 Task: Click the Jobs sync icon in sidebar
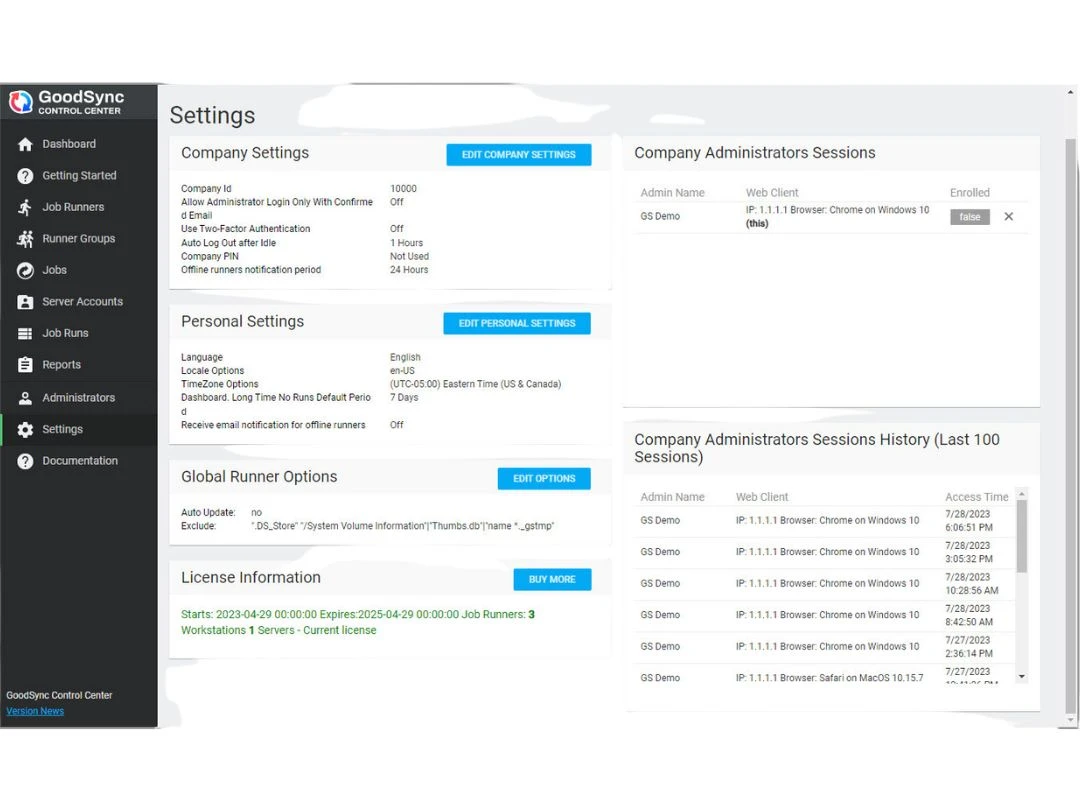point(25,270)
